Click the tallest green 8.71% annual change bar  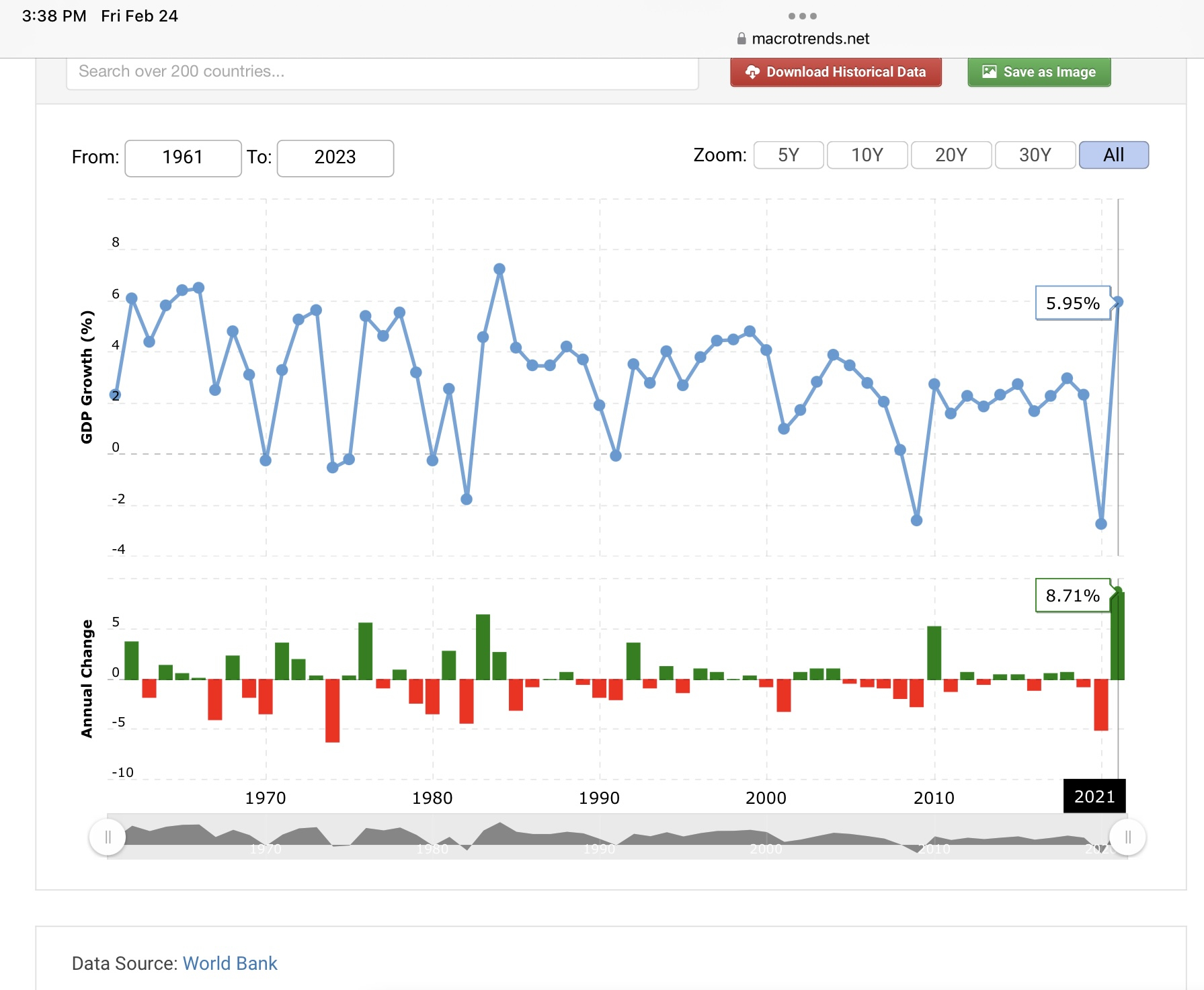[x=1117, y=636]
